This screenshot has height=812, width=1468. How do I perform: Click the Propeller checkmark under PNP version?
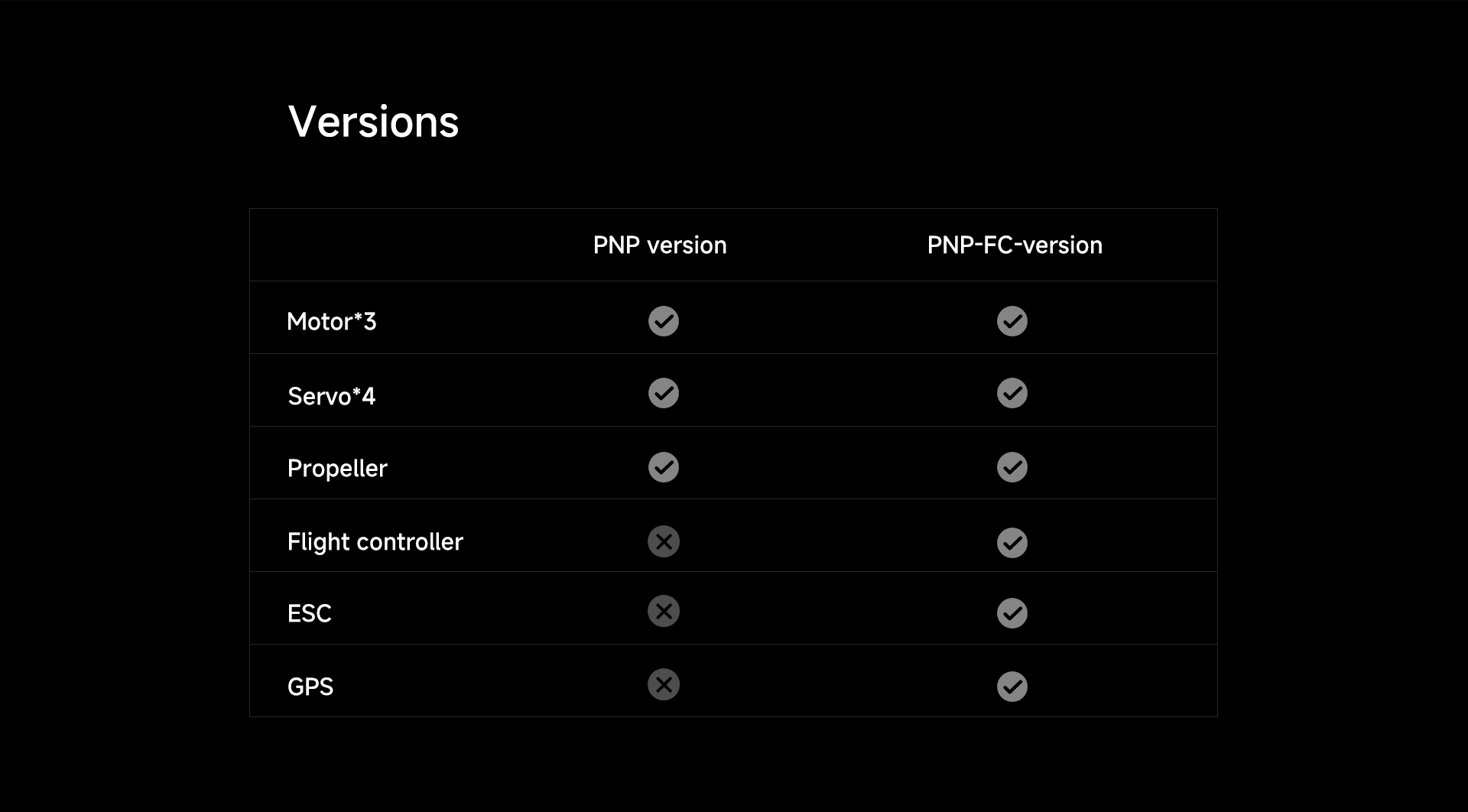(664, 467)
